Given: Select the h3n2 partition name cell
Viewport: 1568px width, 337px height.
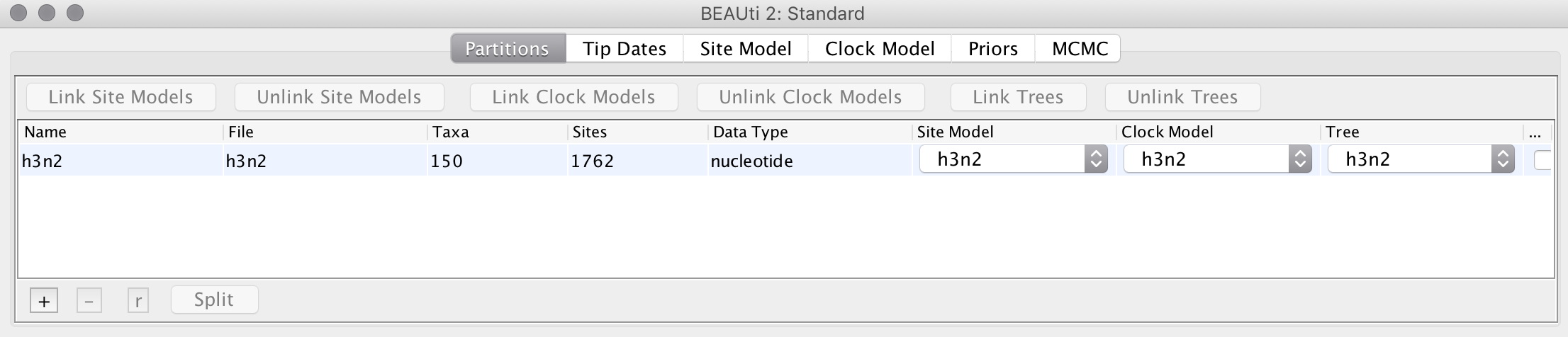Looking at the screenshot, I should point(43,161).
